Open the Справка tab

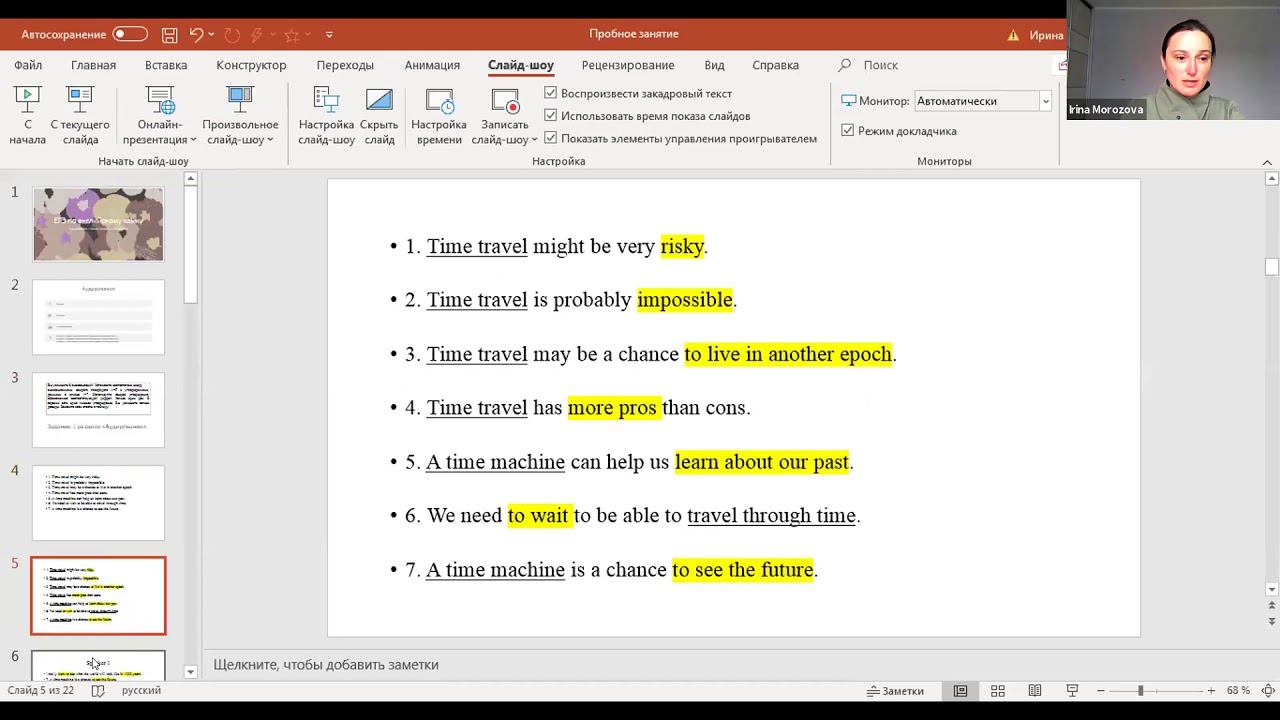coord(775,65)
